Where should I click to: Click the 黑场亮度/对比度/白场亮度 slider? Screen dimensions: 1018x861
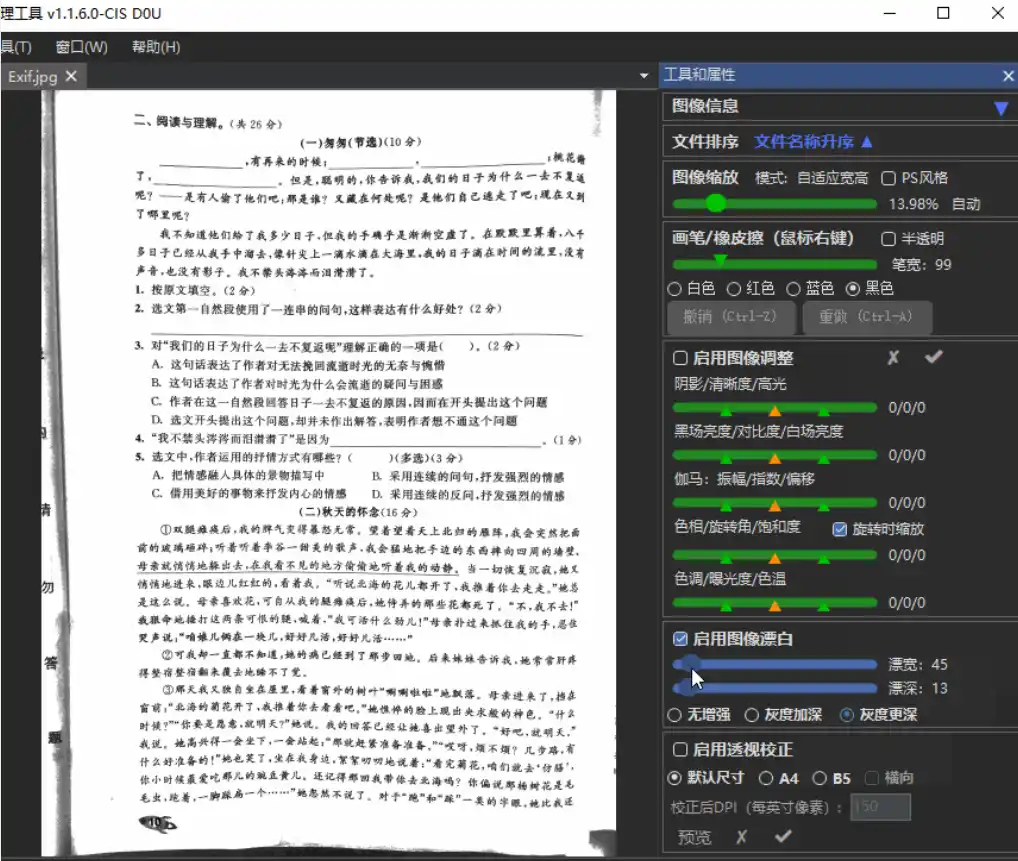775,456
